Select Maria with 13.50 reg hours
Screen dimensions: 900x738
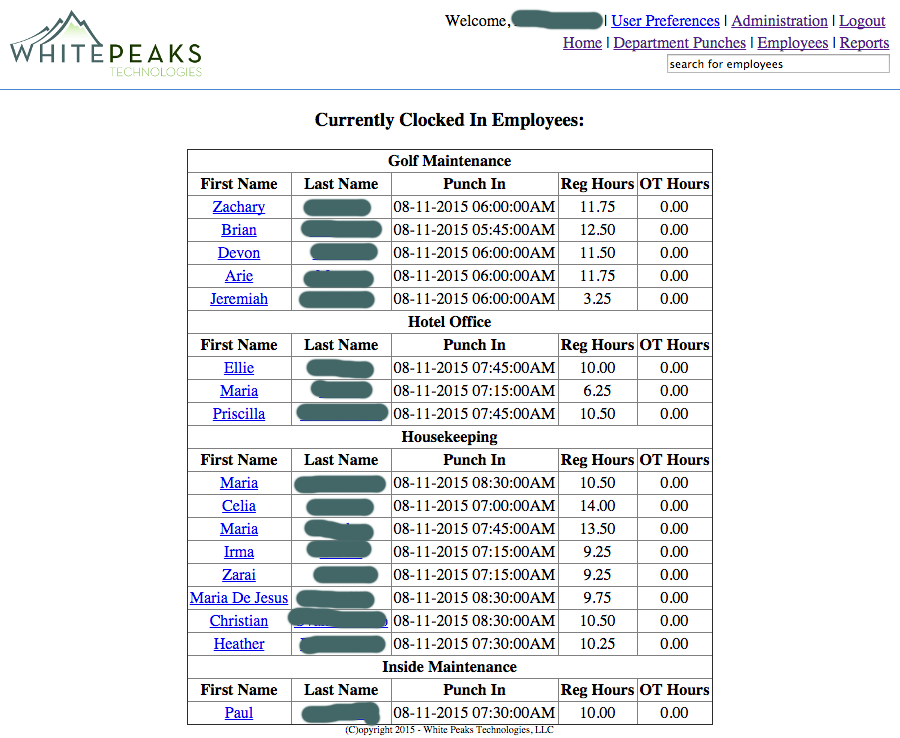click(239, 529)
